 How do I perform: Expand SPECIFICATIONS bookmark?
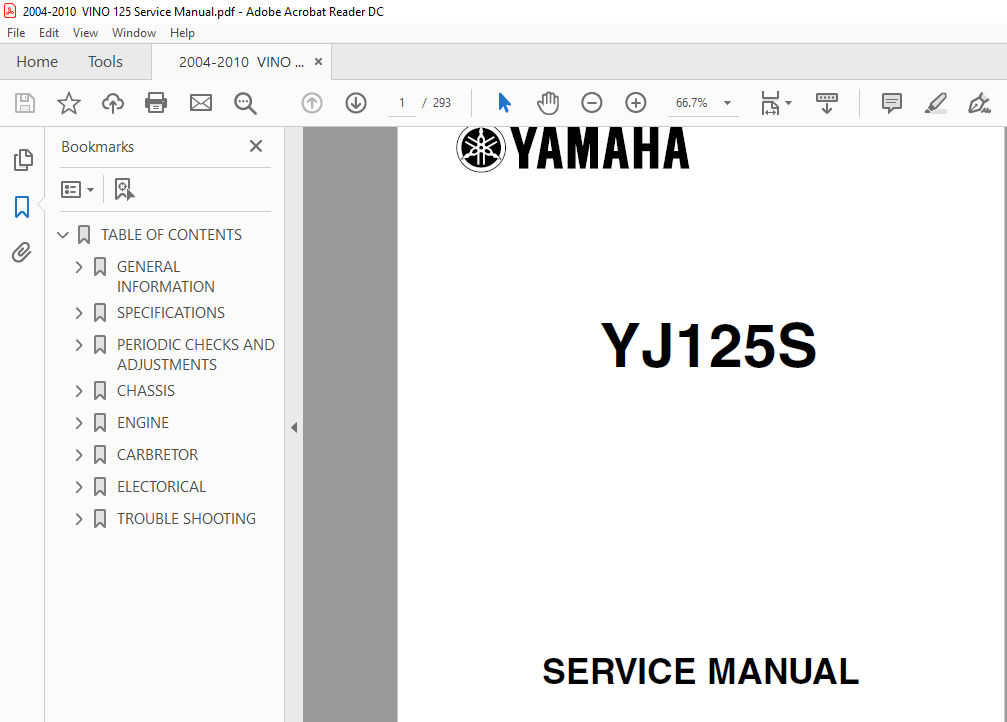(x=79, y=313)
